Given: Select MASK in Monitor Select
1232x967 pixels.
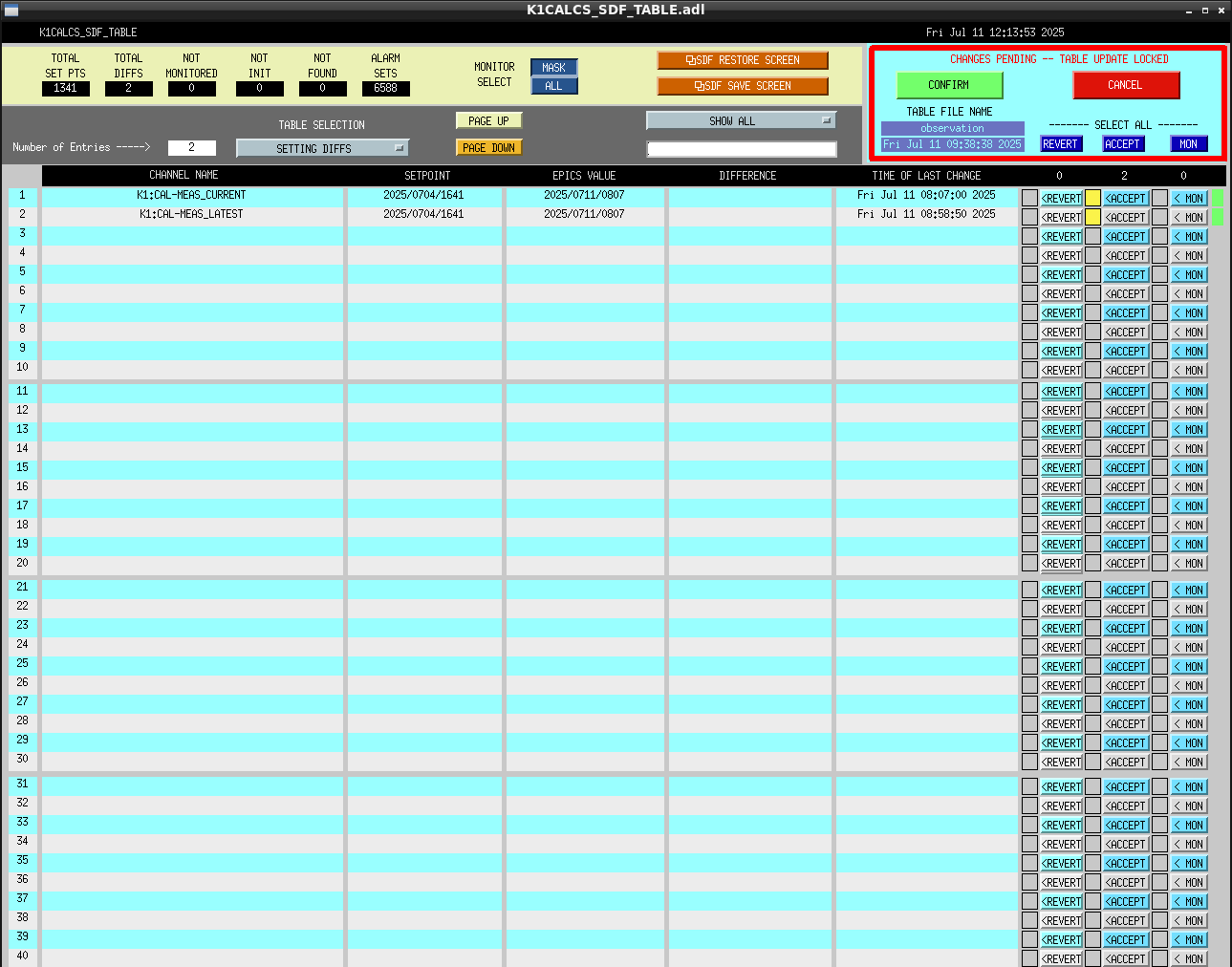Looking at the screenshot, I should coord(554,68).
